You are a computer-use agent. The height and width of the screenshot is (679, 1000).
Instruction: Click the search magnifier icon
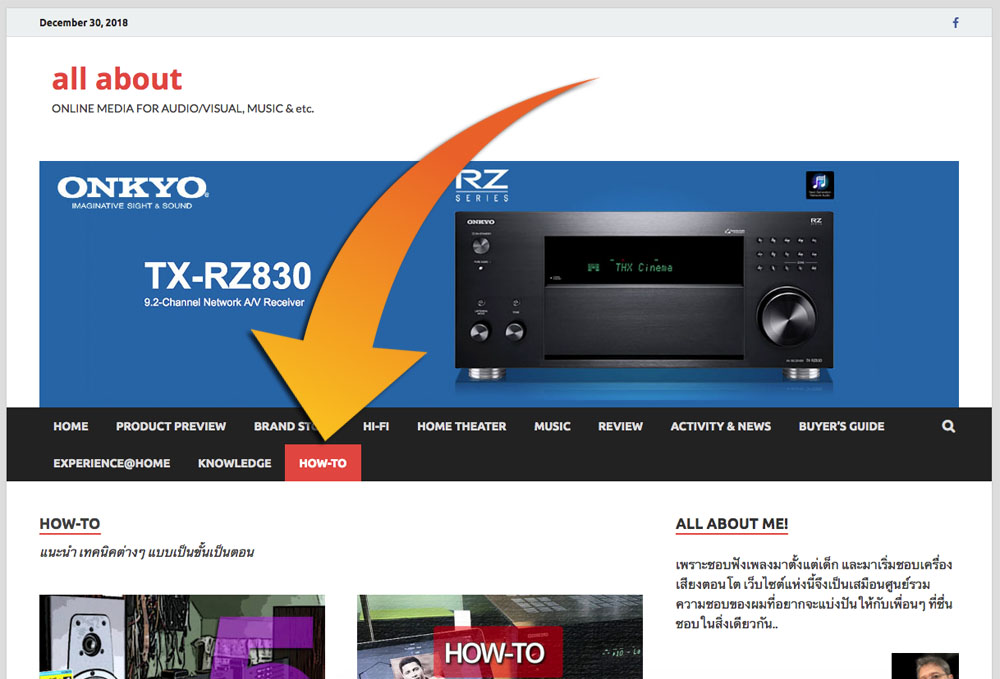point(948,426)
